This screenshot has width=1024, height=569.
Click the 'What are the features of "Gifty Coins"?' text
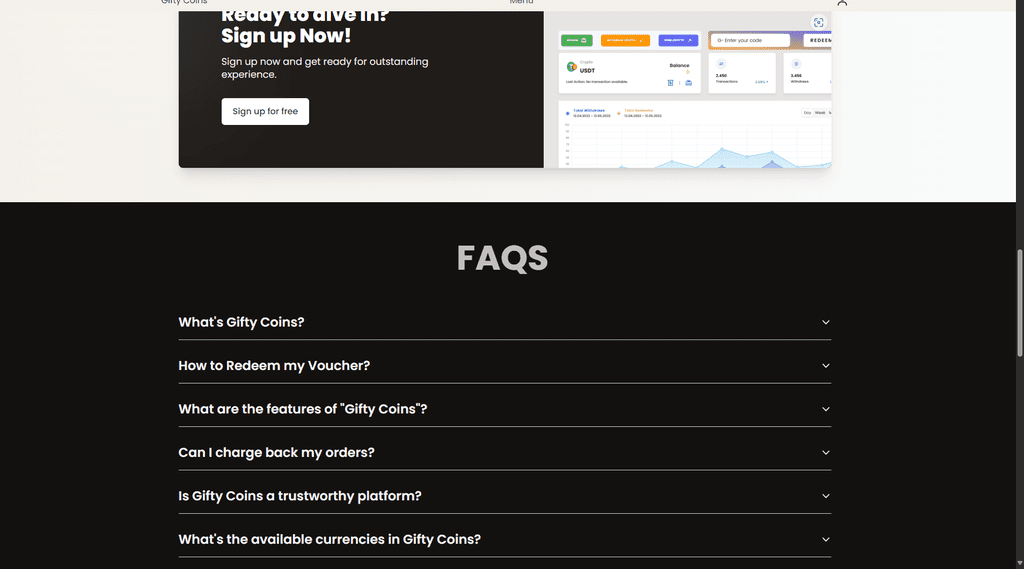(x=302, y=409)
